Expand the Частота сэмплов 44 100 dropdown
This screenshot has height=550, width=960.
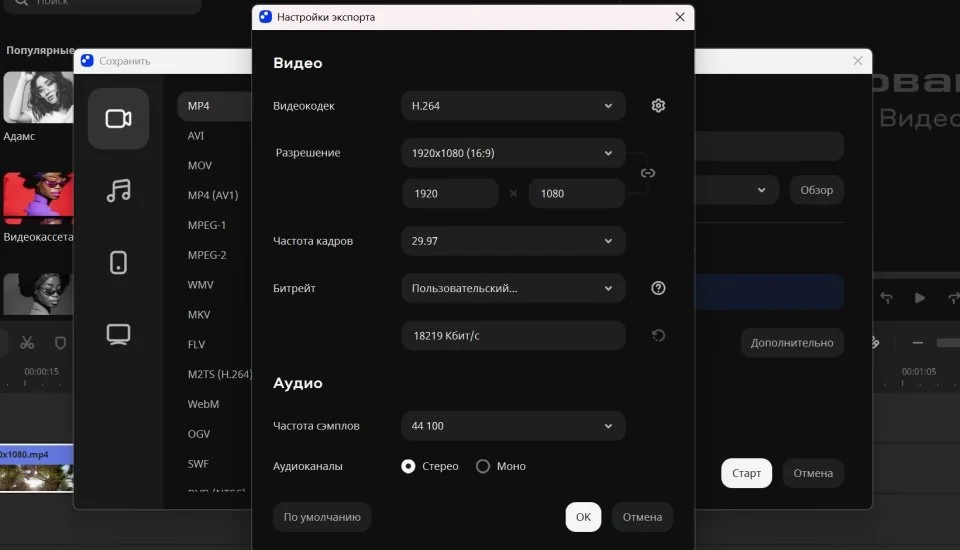point(513,426)
